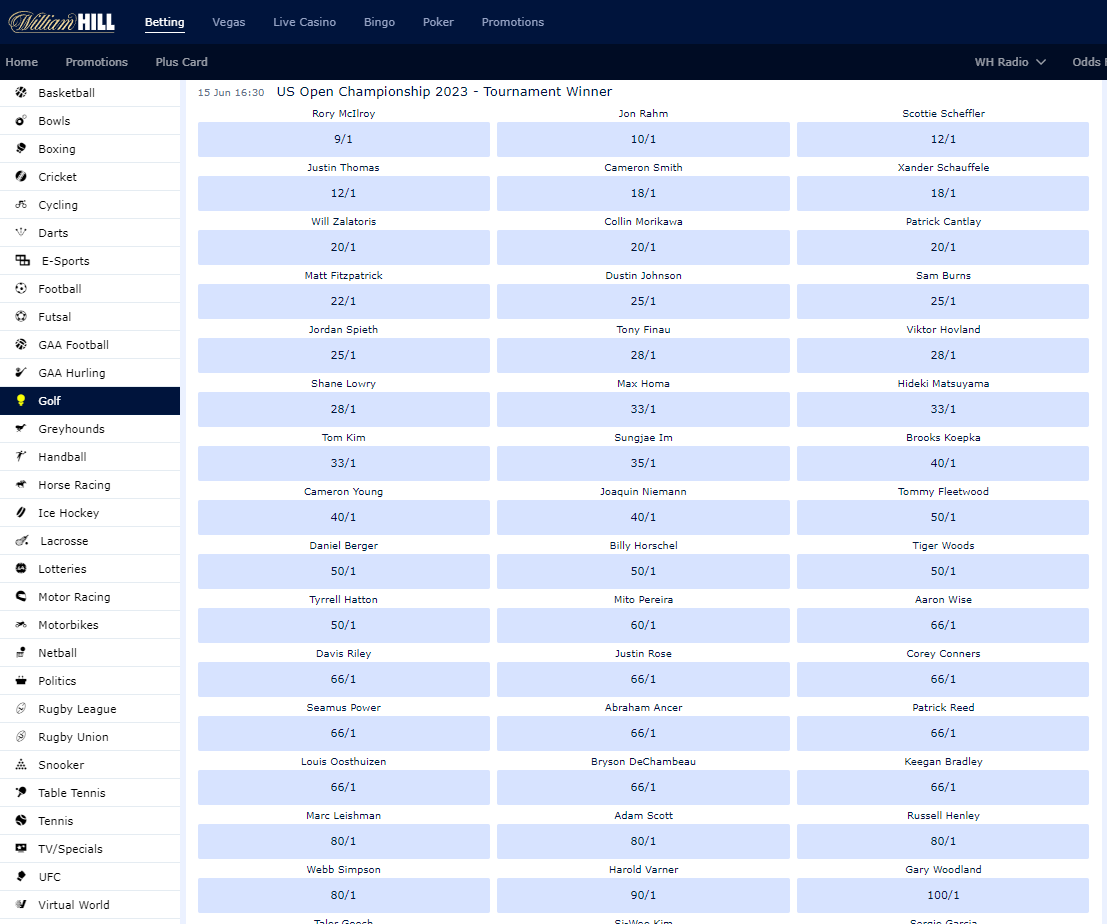The image size is (1107, 924).
Task: Open Plus Card in secondary navigation
Action: tap(181, 62)
